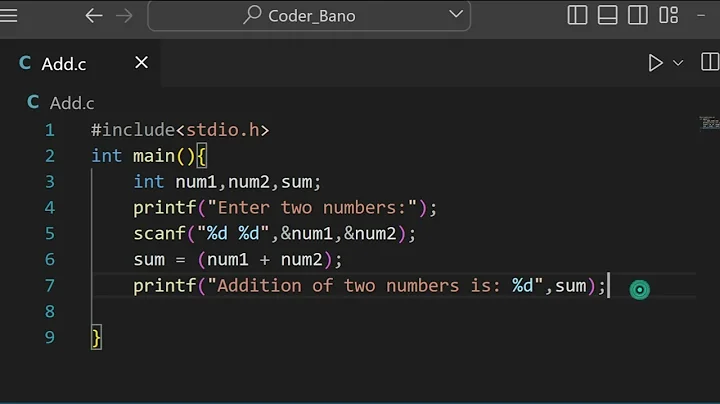Click the code minimap
The image size is (720, 404).
pos(709,123)
